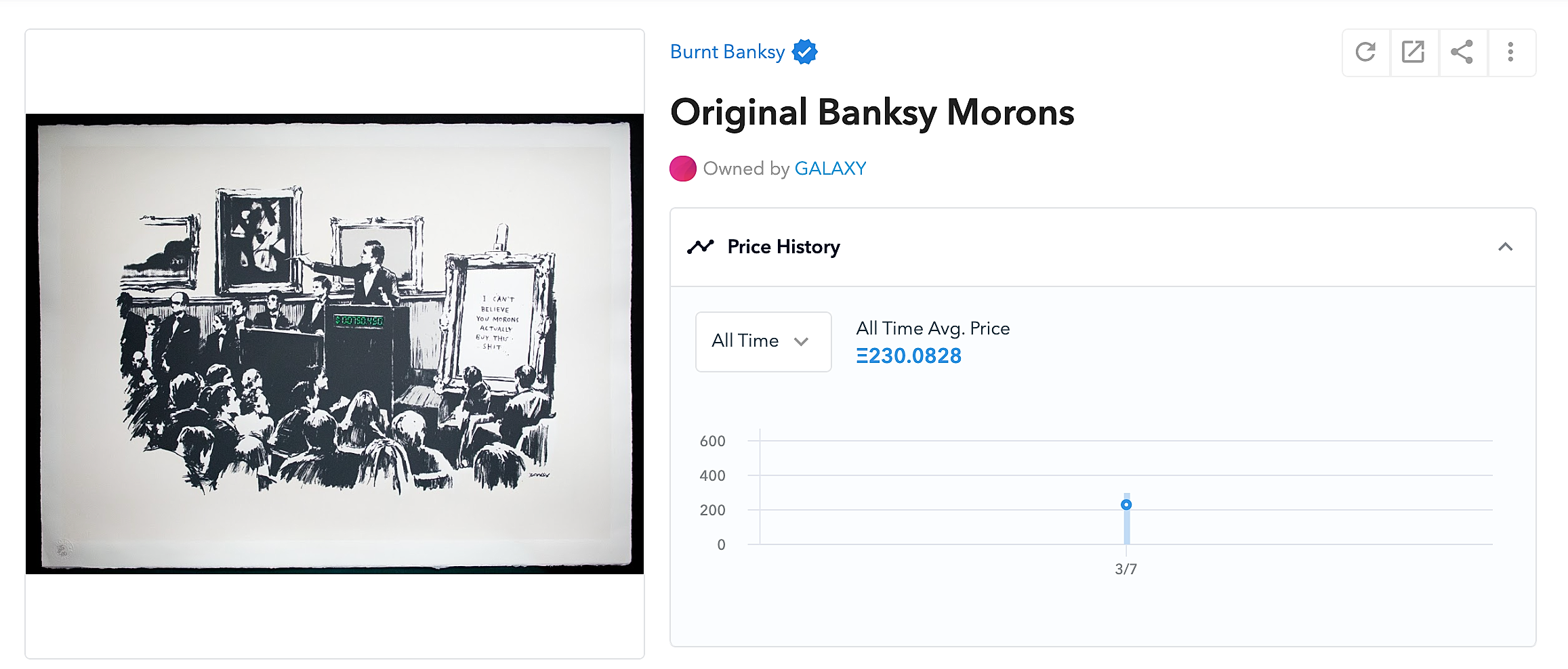The image size is (1568, 669).
Task: Click the light-blue bar under the data point
Action: (1127, 528)
